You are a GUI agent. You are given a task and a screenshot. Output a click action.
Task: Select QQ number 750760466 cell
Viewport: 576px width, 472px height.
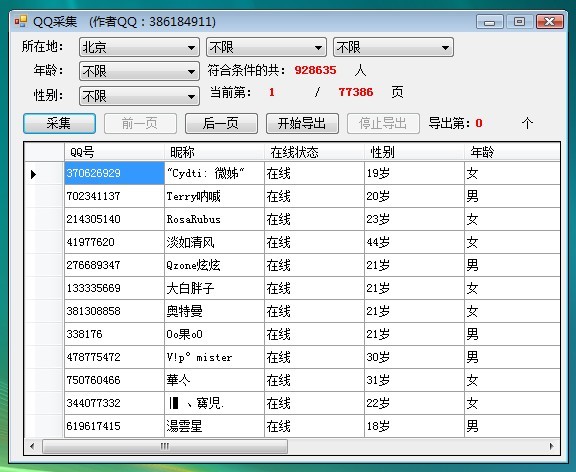(x=114, y=380)
